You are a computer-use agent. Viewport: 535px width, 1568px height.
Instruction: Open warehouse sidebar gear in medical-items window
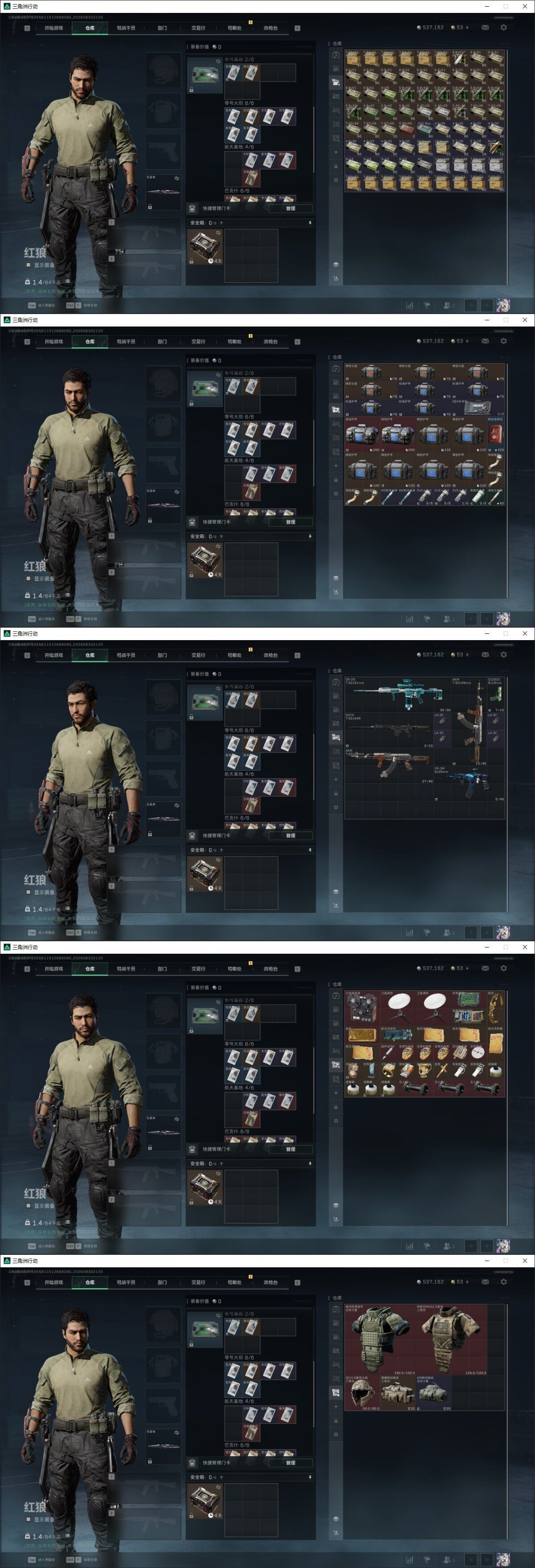pyautogui.click(x=336, y=494)
